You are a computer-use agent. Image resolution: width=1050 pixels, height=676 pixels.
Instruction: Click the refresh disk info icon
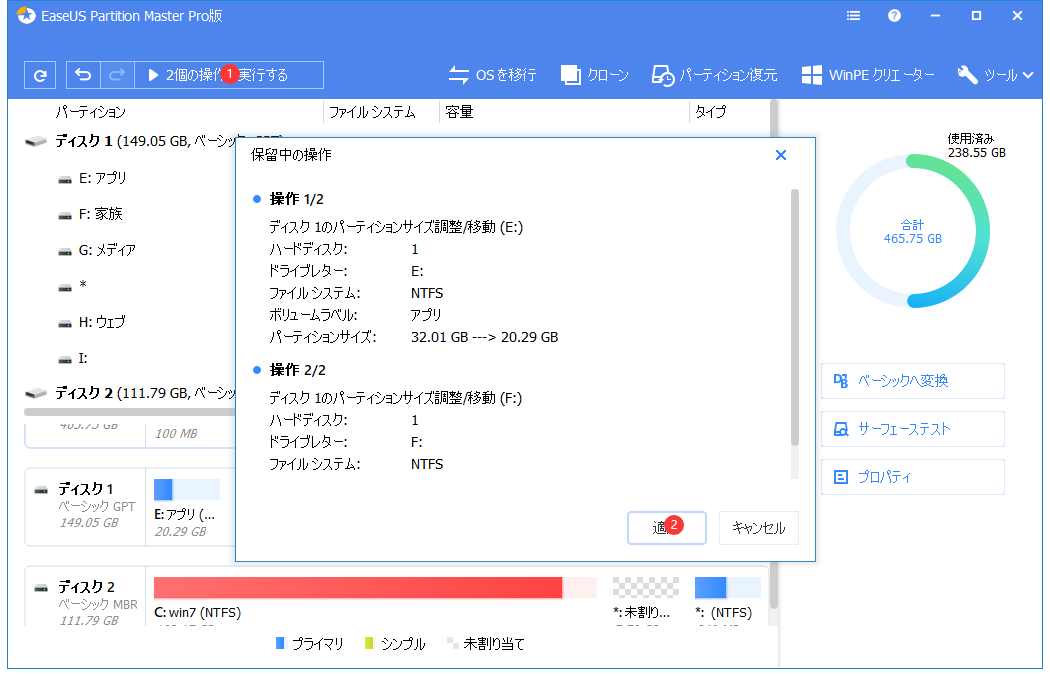40,75
